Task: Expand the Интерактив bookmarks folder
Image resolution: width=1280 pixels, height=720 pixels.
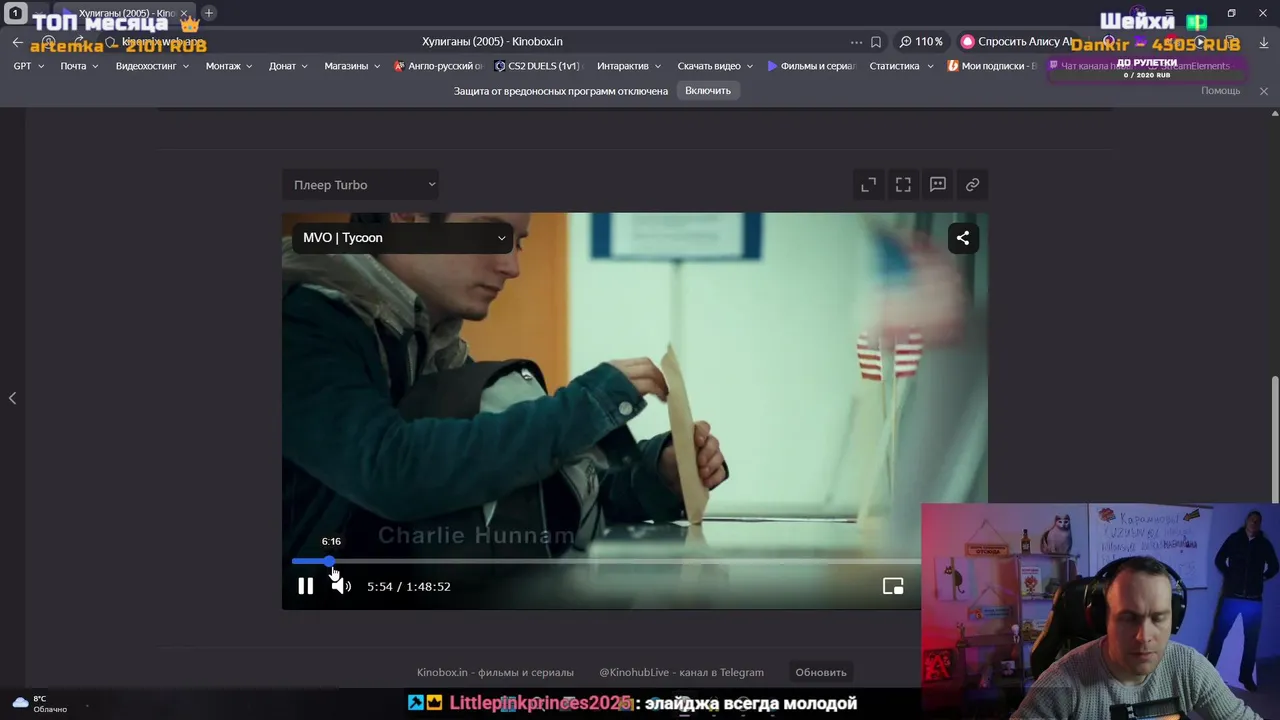Action: [629, 66]
